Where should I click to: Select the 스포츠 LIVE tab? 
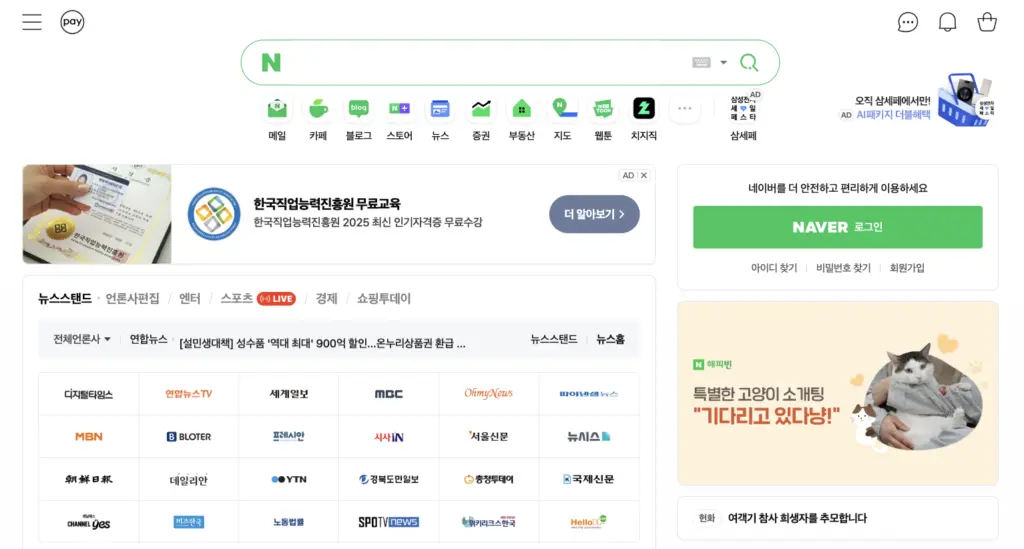click(x=258, y=298)
